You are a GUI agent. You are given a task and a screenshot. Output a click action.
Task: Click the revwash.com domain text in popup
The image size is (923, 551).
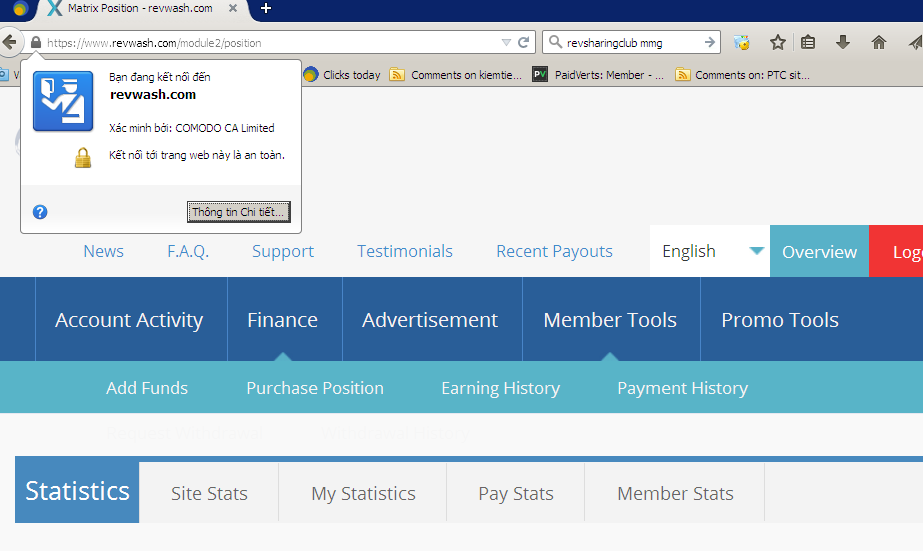pos(153,95)
